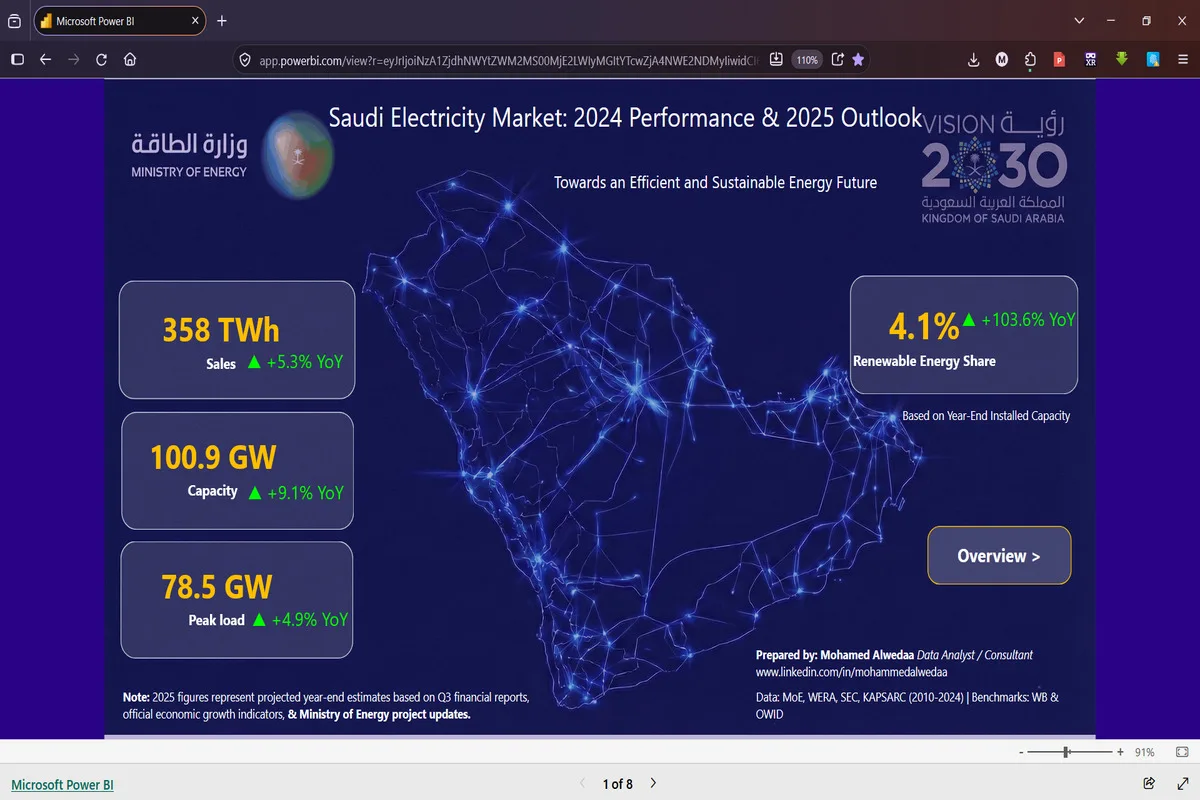Open the linkedin.com/in/mohammedalwedaa link
The width and height of the screenshot is (1200, 800).
pos(851,672)
